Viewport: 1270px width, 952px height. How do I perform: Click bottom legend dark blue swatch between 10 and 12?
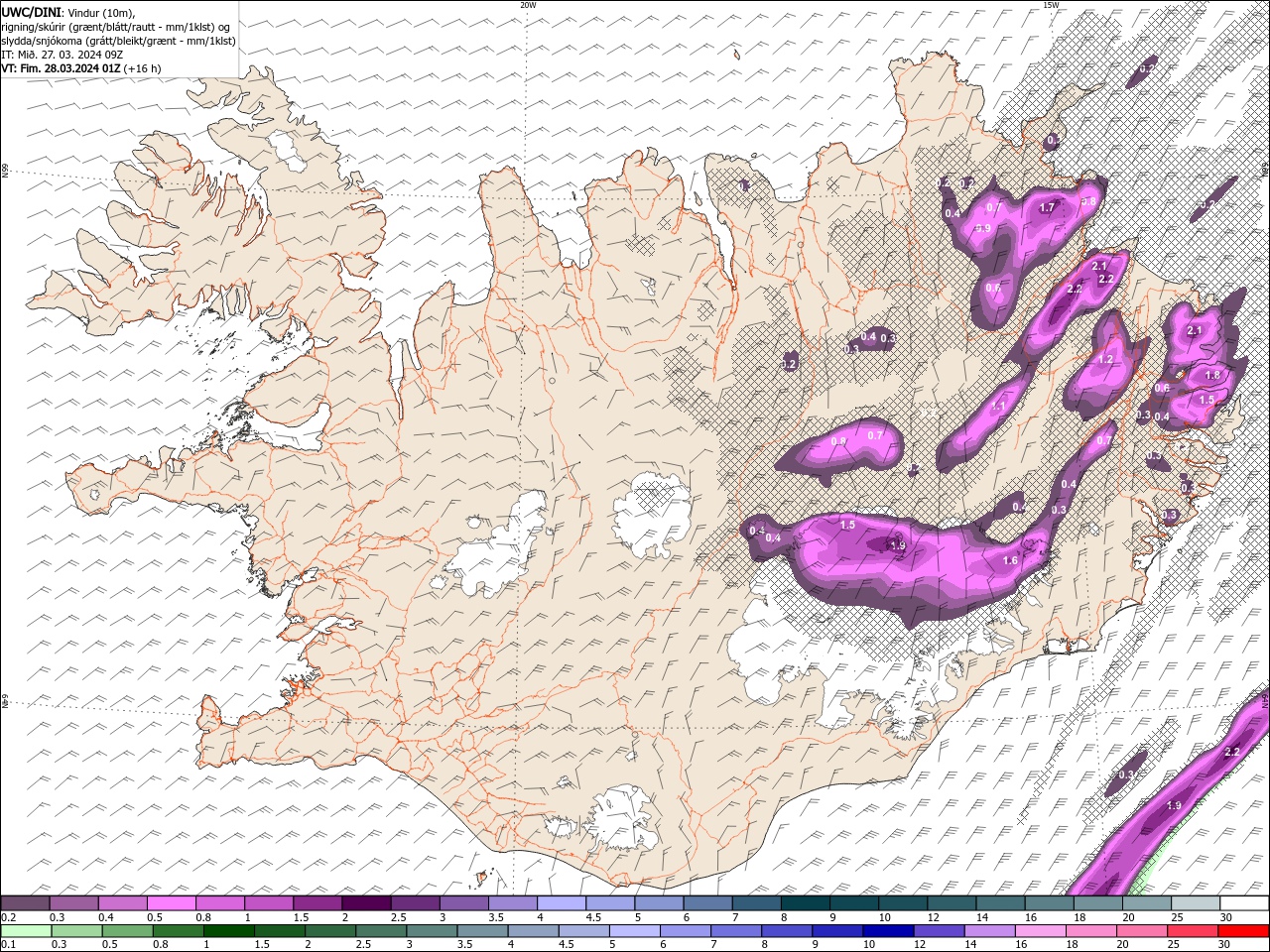point(889,930)
